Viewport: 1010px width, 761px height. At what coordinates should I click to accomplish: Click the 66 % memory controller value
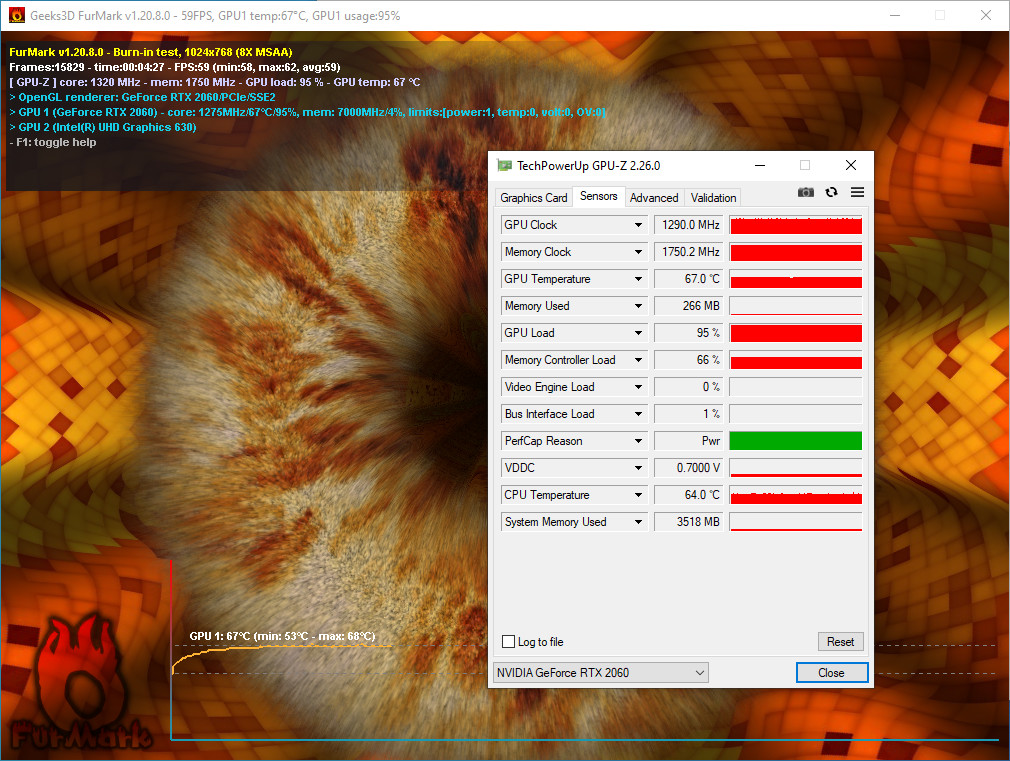(x=689, y=360)
